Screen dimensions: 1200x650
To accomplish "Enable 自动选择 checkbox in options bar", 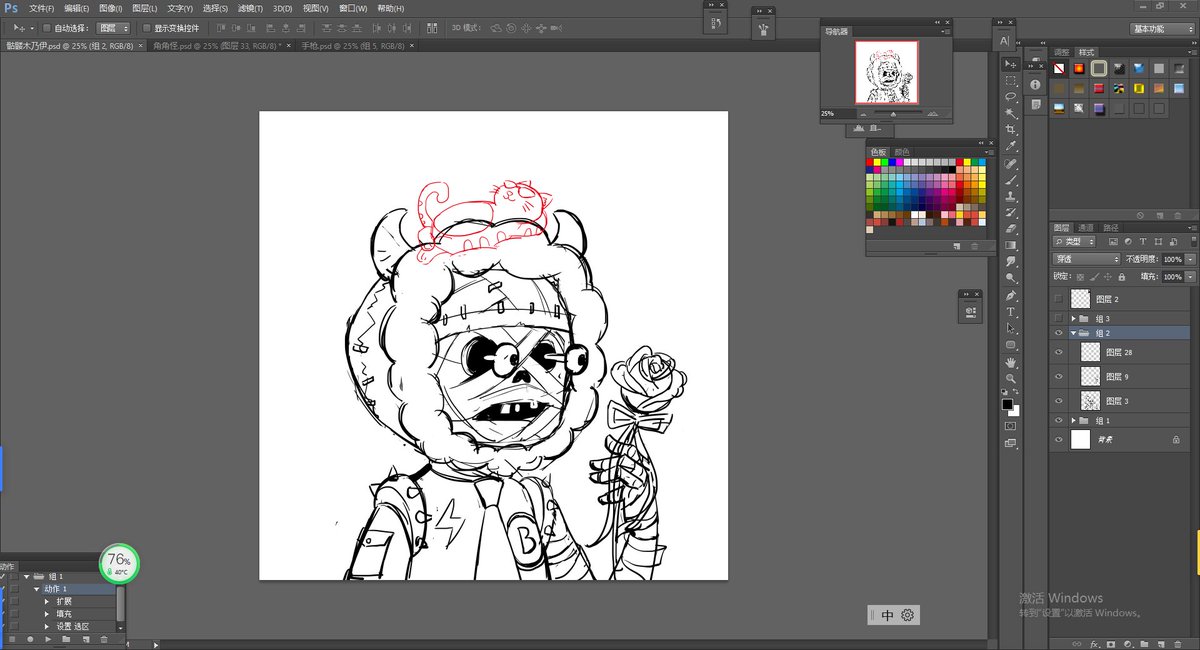I will click(47, 28).
